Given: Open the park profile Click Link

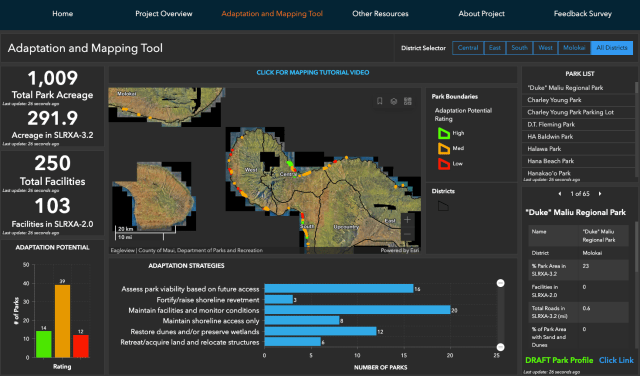Looking at the screenshot, I should pyautogui.click(x=616, y=360).
